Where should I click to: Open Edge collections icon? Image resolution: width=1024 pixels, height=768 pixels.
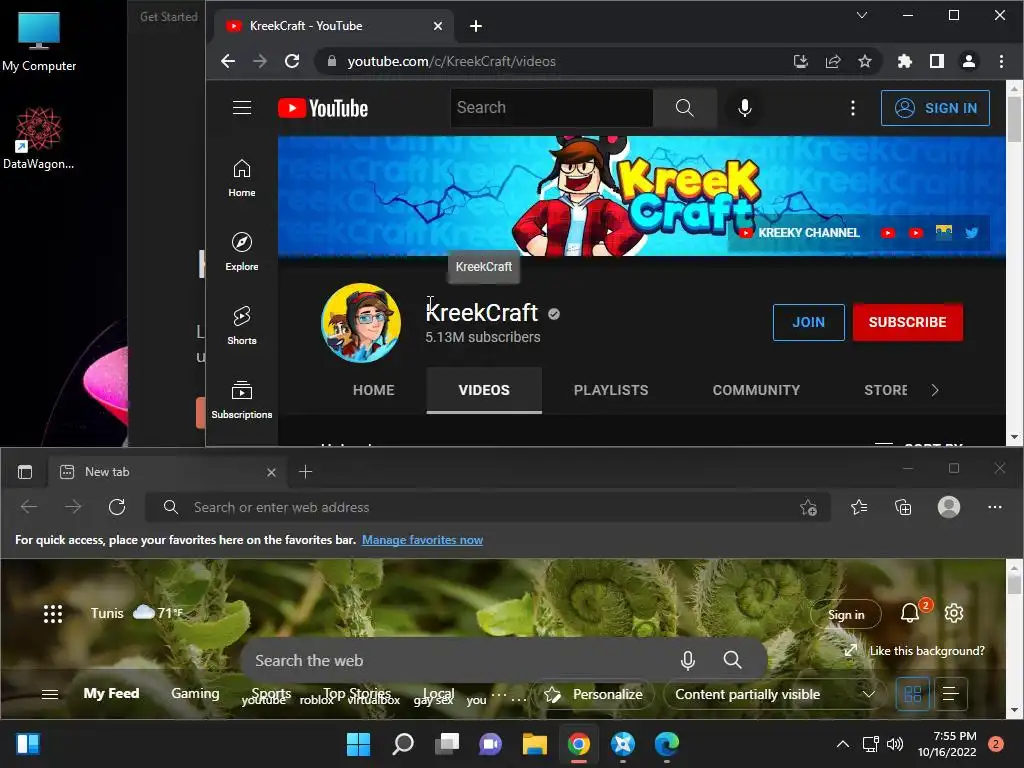903,507
